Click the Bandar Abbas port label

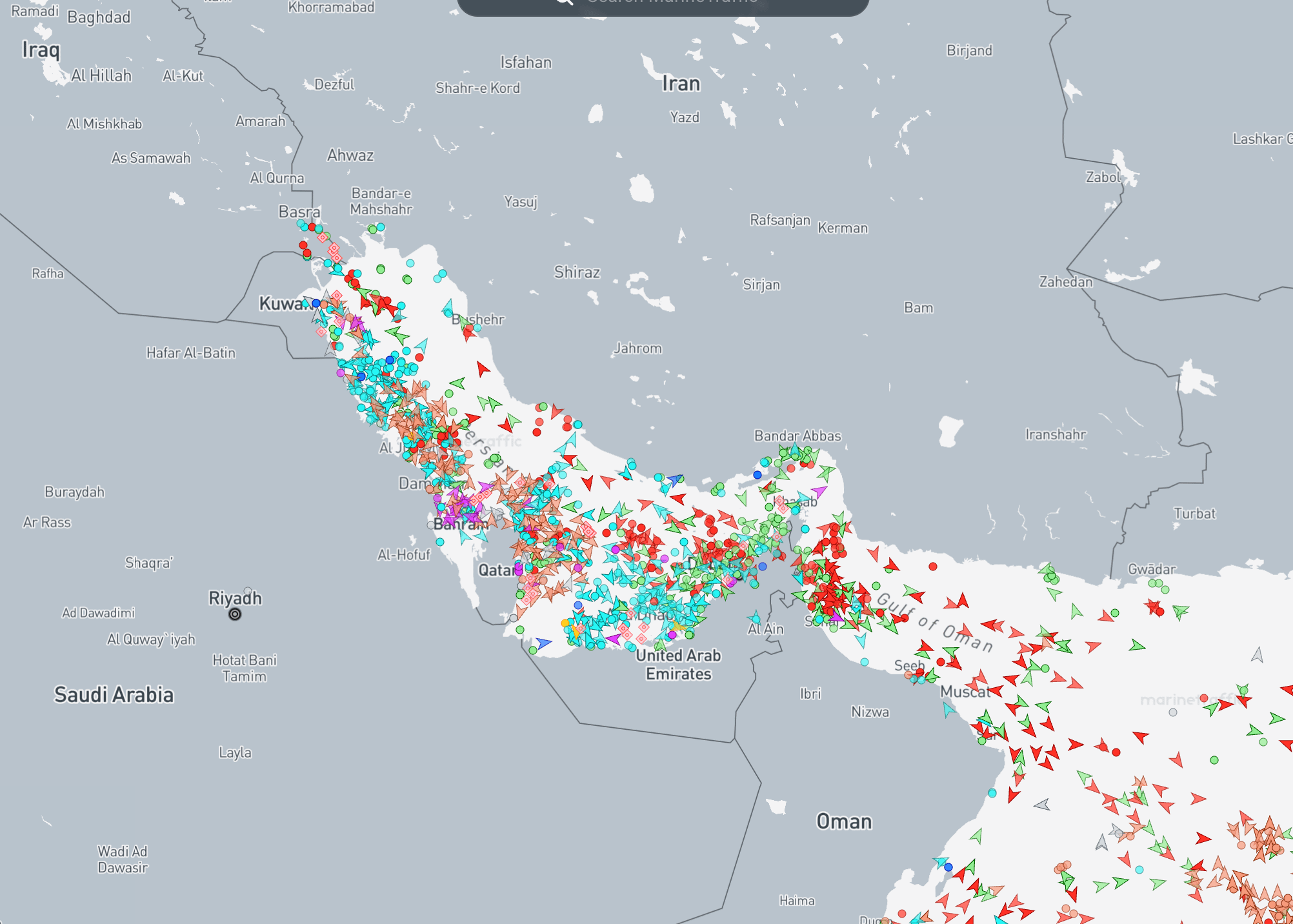coord(797,436)
